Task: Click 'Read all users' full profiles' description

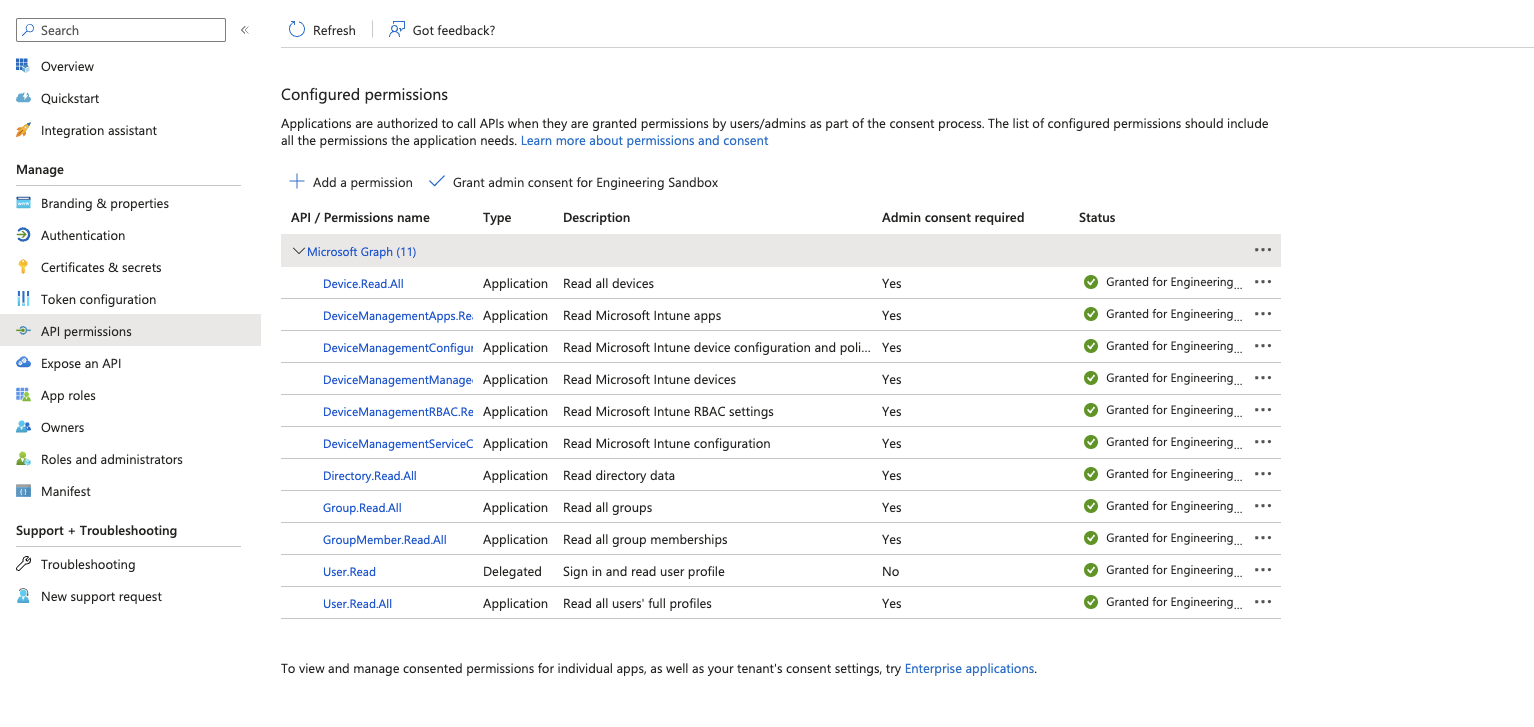Action: (x=637, y=603)
